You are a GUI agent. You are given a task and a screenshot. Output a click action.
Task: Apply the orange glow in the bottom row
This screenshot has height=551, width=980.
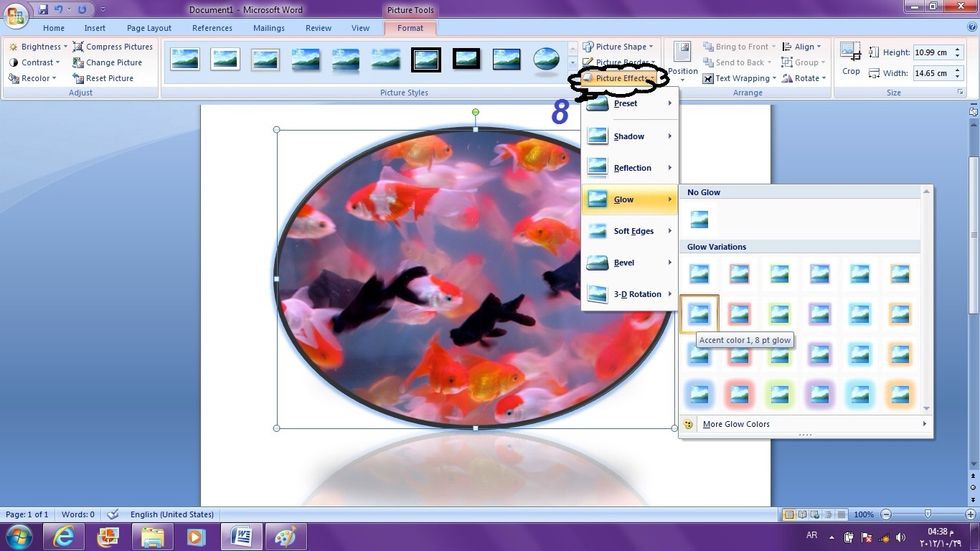899,395
